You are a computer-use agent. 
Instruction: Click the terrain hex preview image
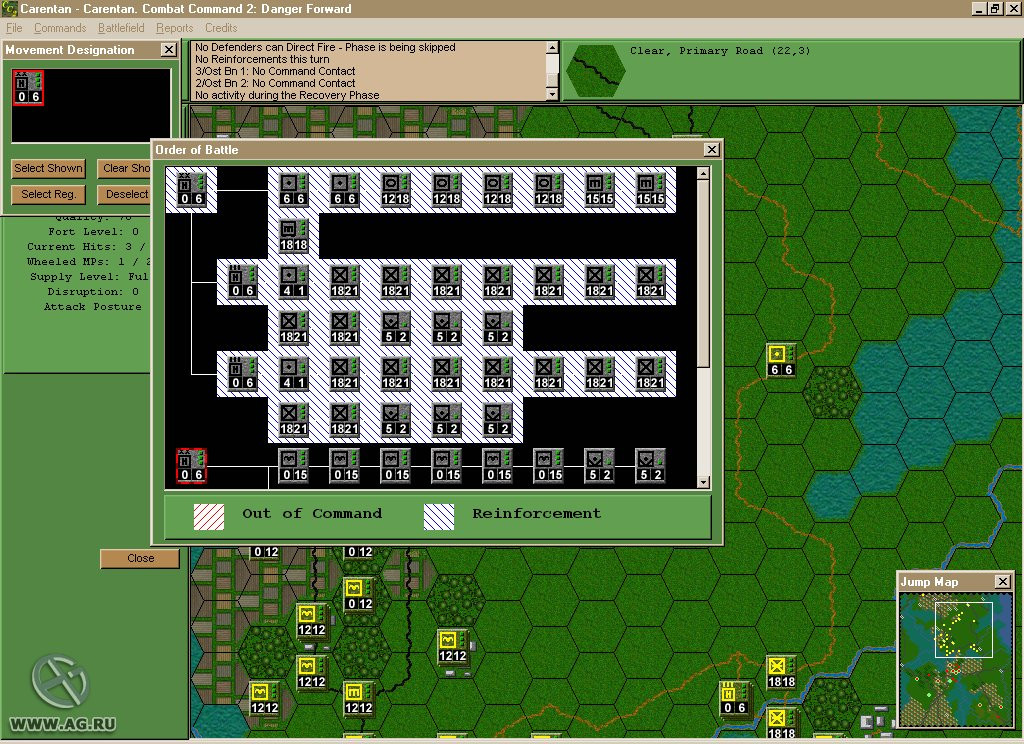coord(595,71)
